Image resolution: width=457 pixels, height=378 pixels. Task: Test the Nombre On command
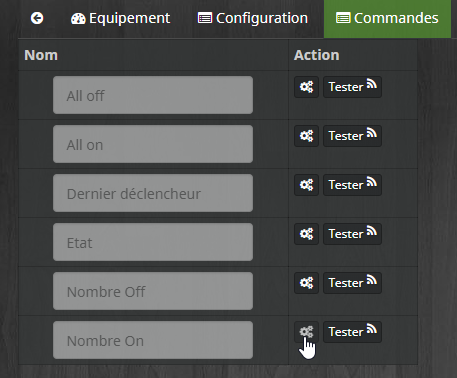tap(352, 332)
